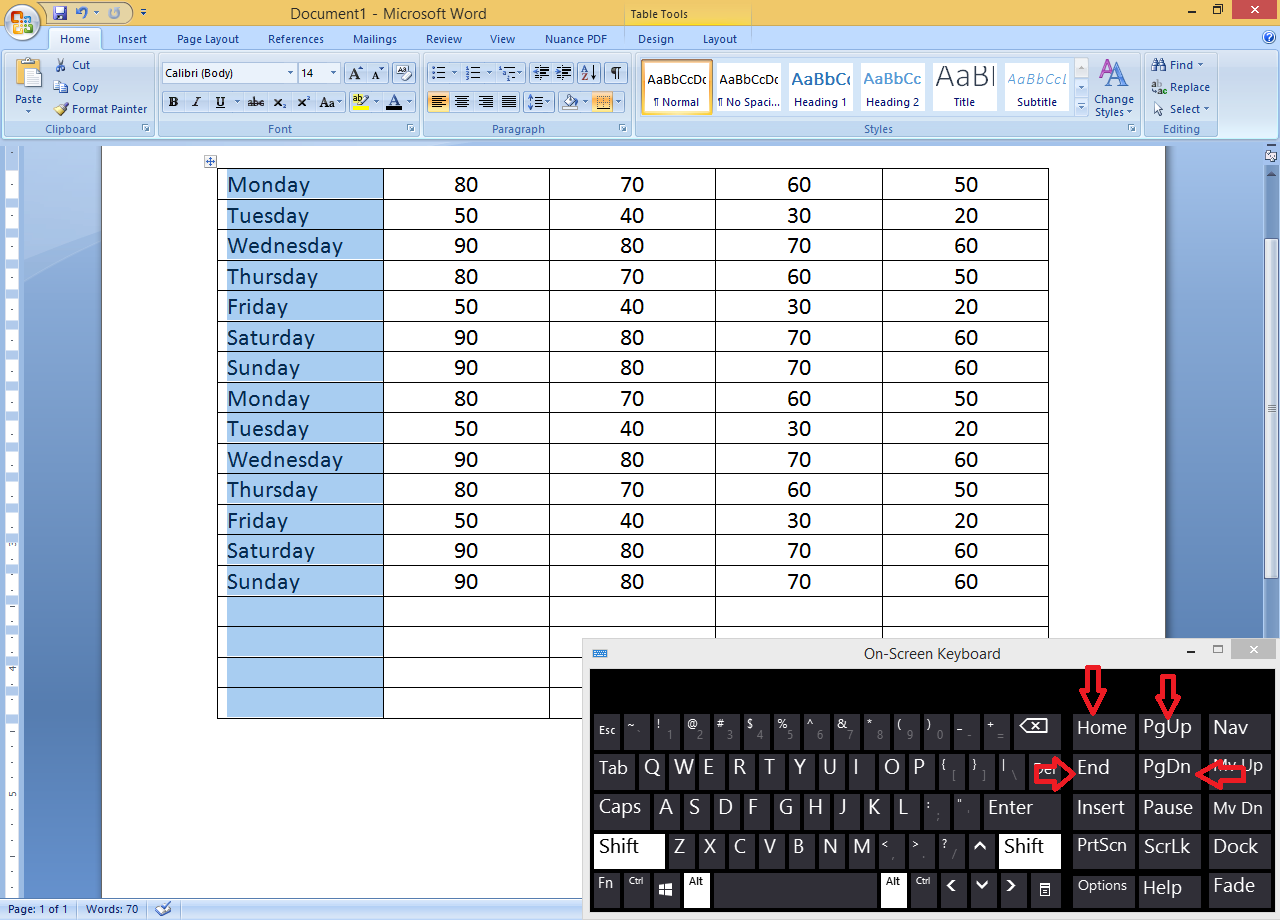This screenshot has height=920, width=1280.
Task: Switch to the Design tab under Table Tools
Action: [655, 39]
